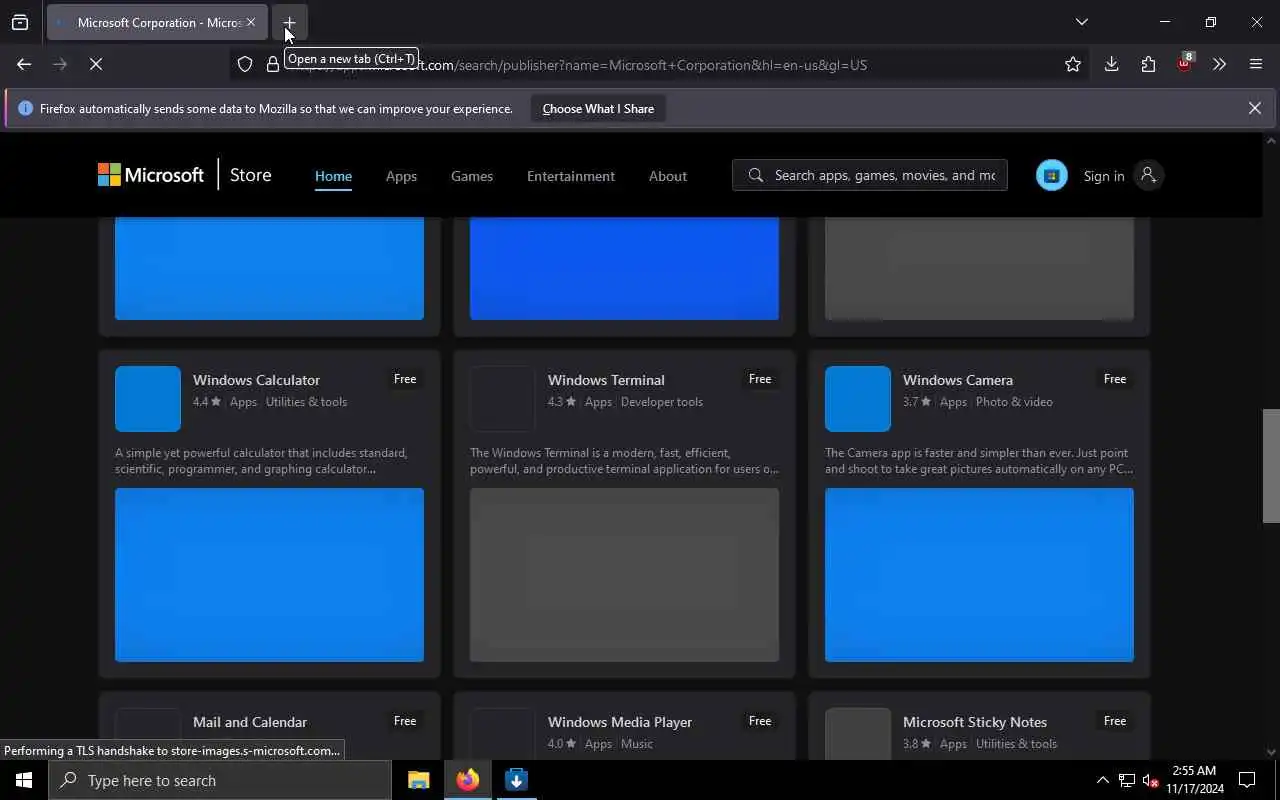Screen dimensions: 1280x800
Task: Click Choose What I Share button
Action: coord(598,108)
